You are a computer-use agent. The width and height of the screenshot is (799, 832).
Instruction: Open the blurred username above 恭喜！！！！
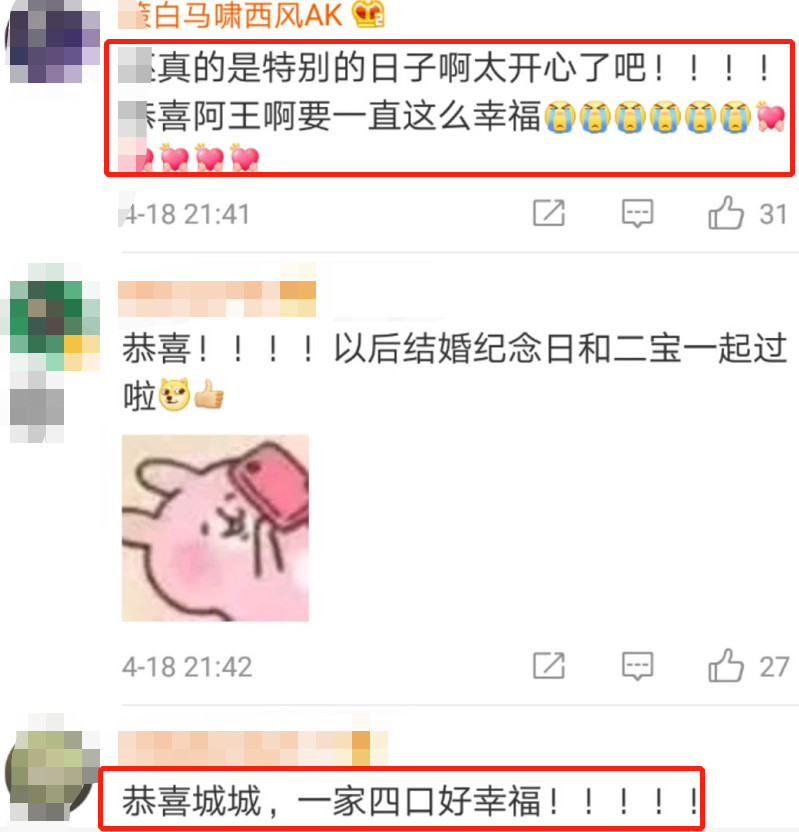(216, 299)
